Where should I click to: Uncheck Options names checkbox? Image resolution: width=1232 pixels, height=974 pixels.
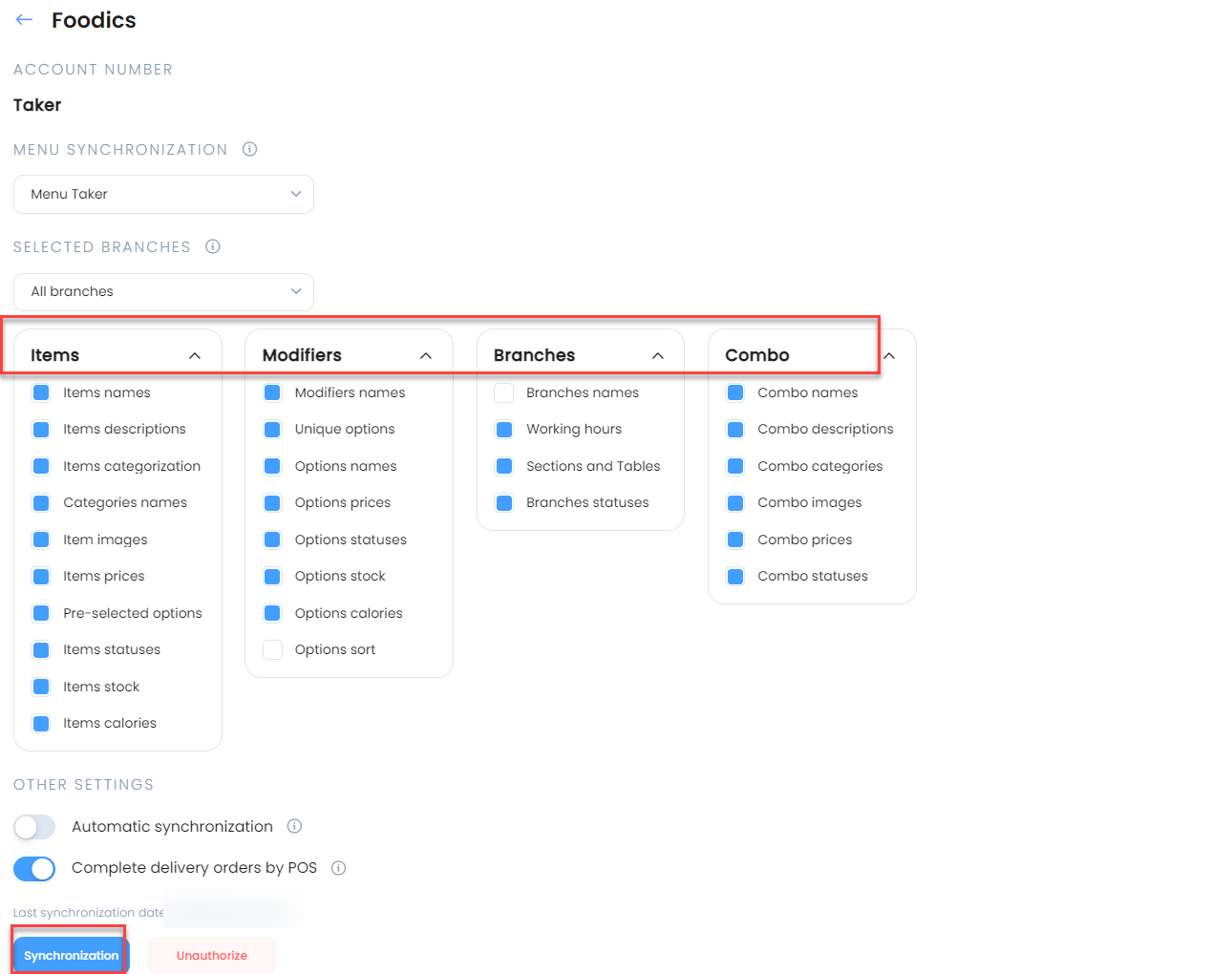pyautogui.click(x=272, y=466)
